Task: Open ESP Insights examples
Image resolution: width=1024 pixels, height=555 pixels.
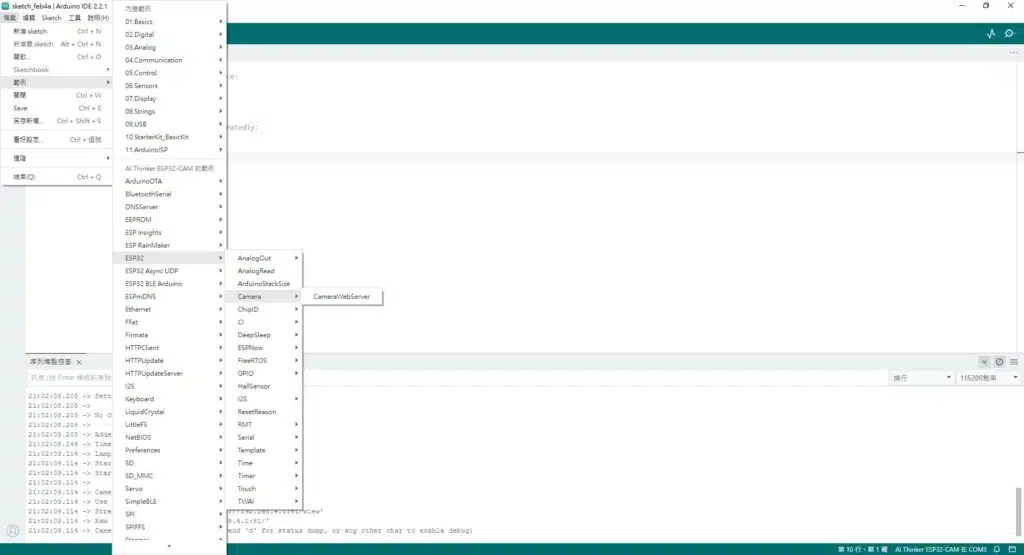Action: coord(170,232)
